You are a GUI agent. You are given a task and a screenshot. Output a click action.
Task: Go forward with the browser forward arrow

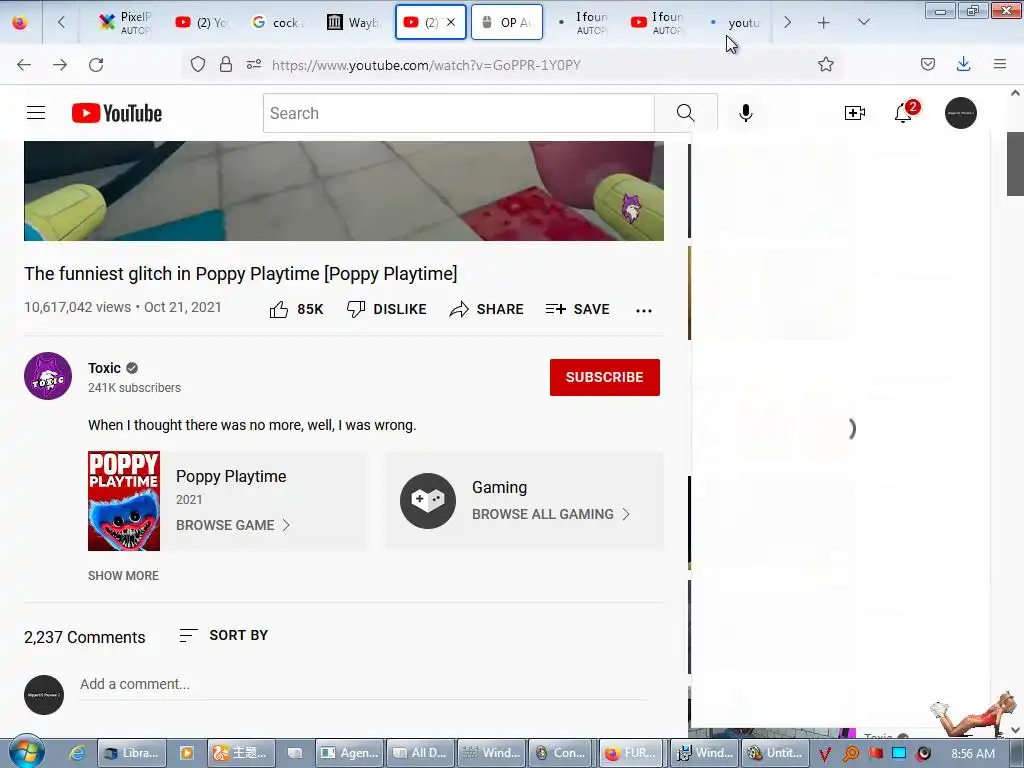[60, 65]
